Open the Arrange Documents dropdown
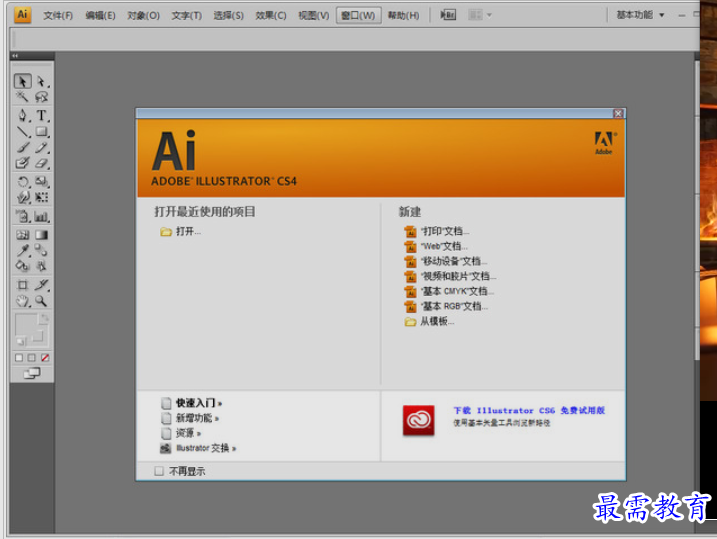Image resolution: width=717 pixels, height=539 pixels. (480, 15)
